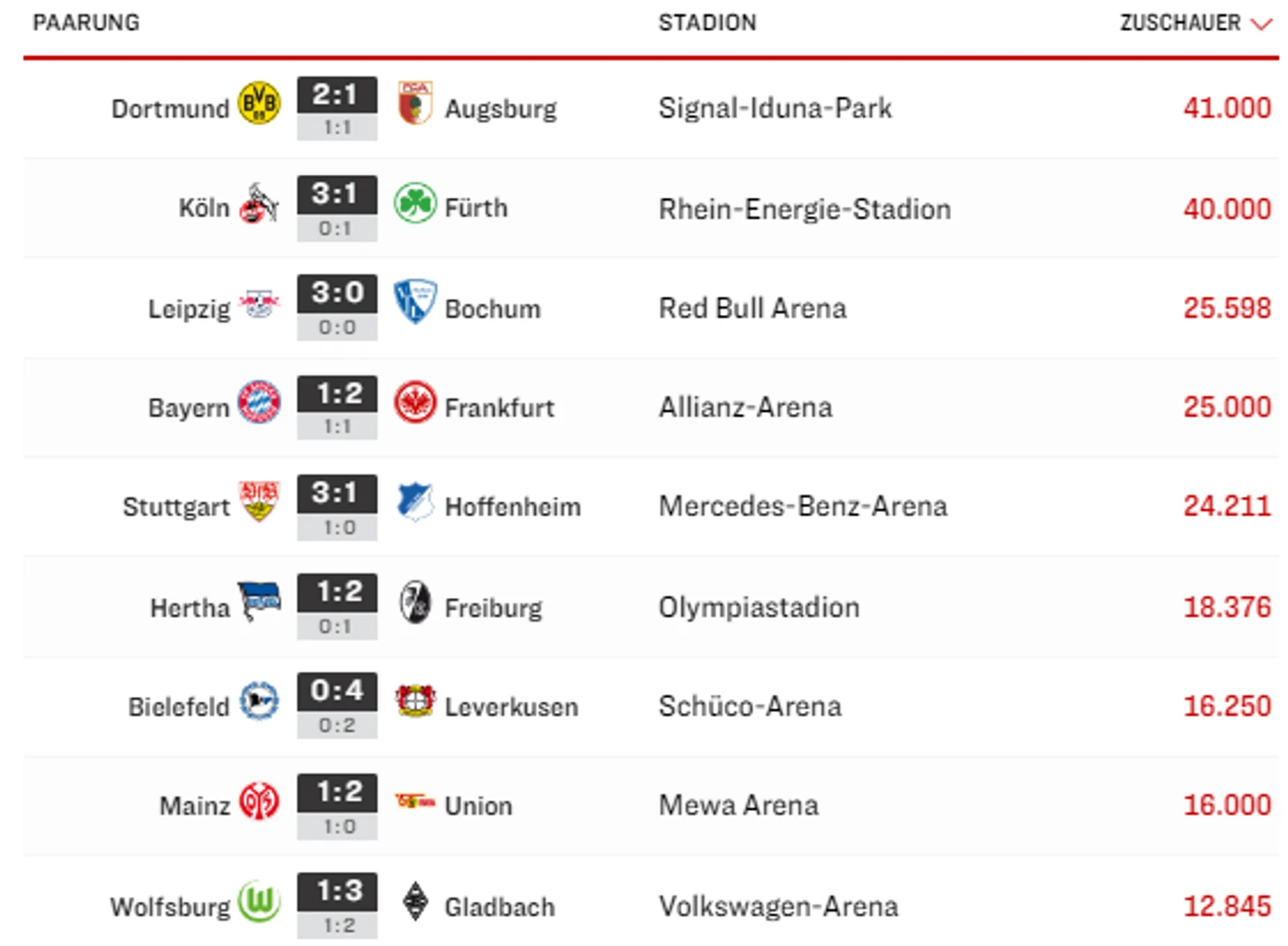Click the Zuschauer column header

coord(1179,23)
